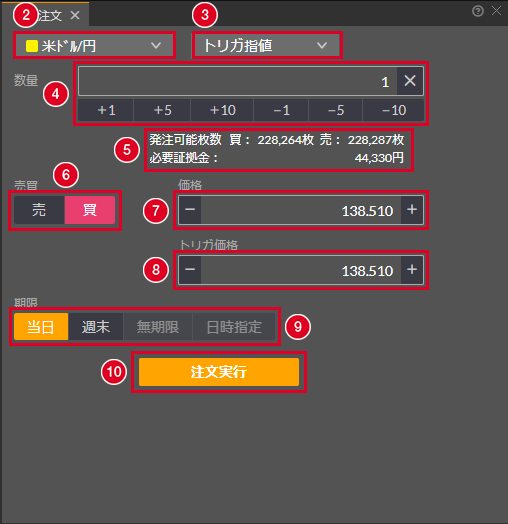Choose 日時指定 expiry option

pos(234,326)
